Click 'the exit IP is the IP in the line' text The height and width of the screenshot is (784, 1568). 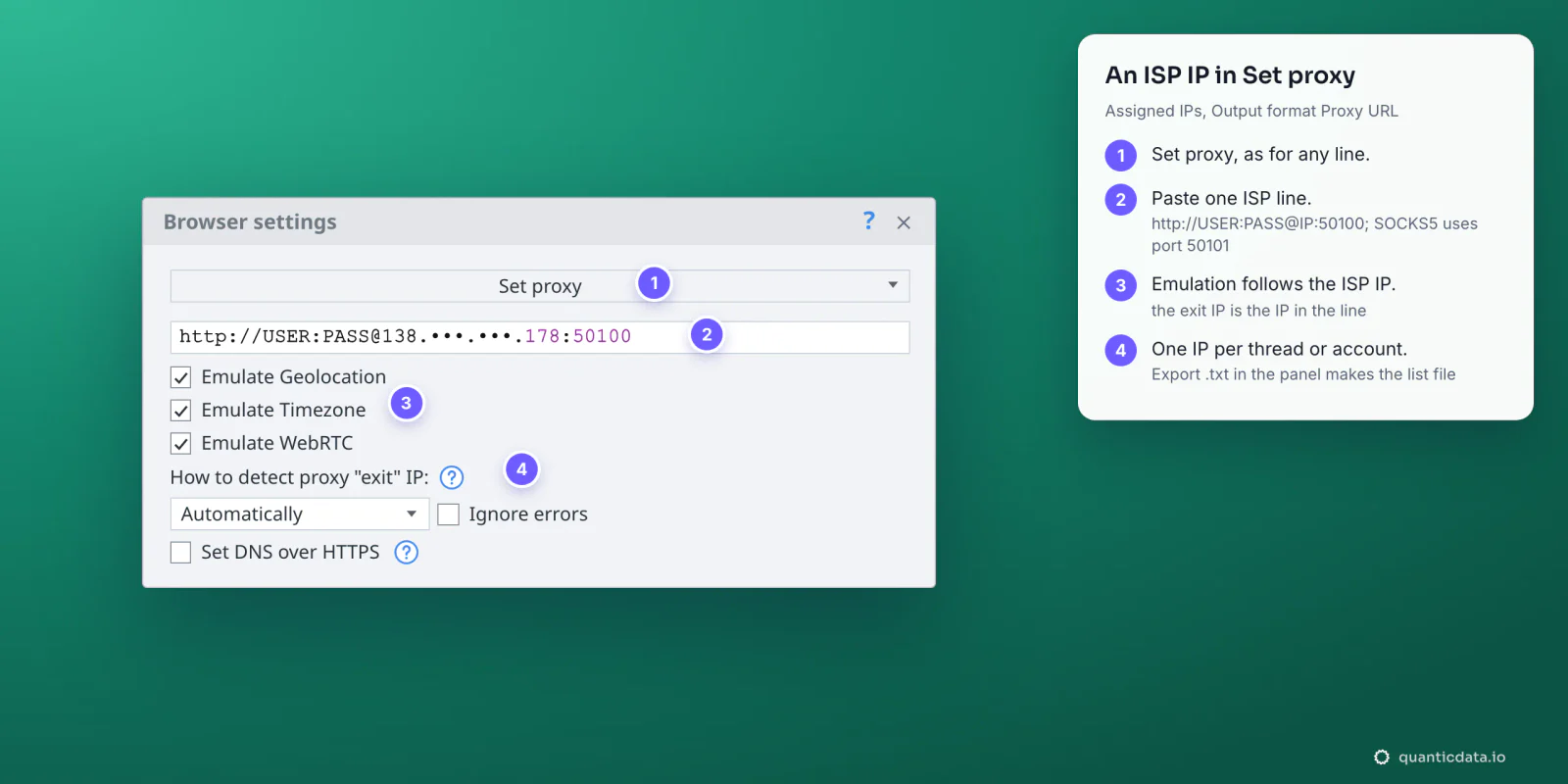point(1258,311)
